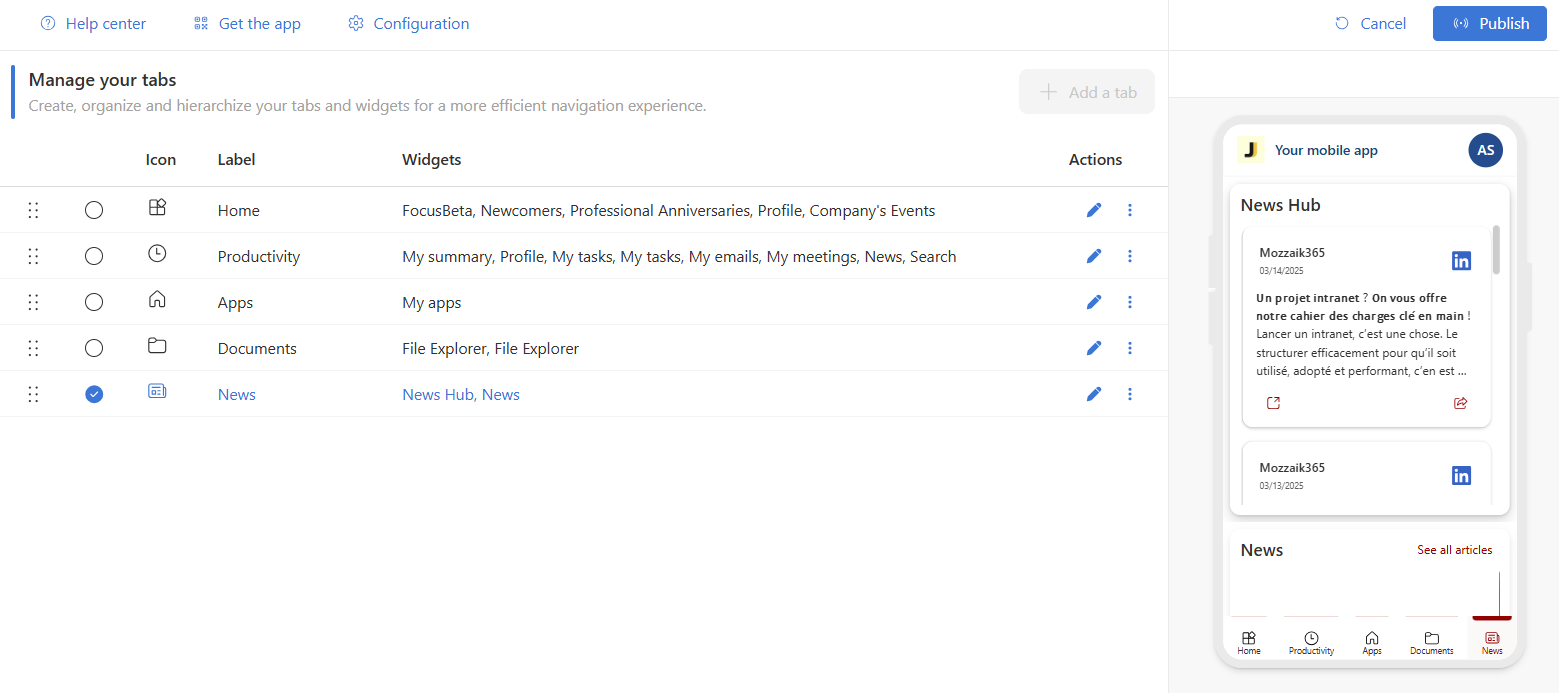Click the Home label in table

[x=238, y=210]
